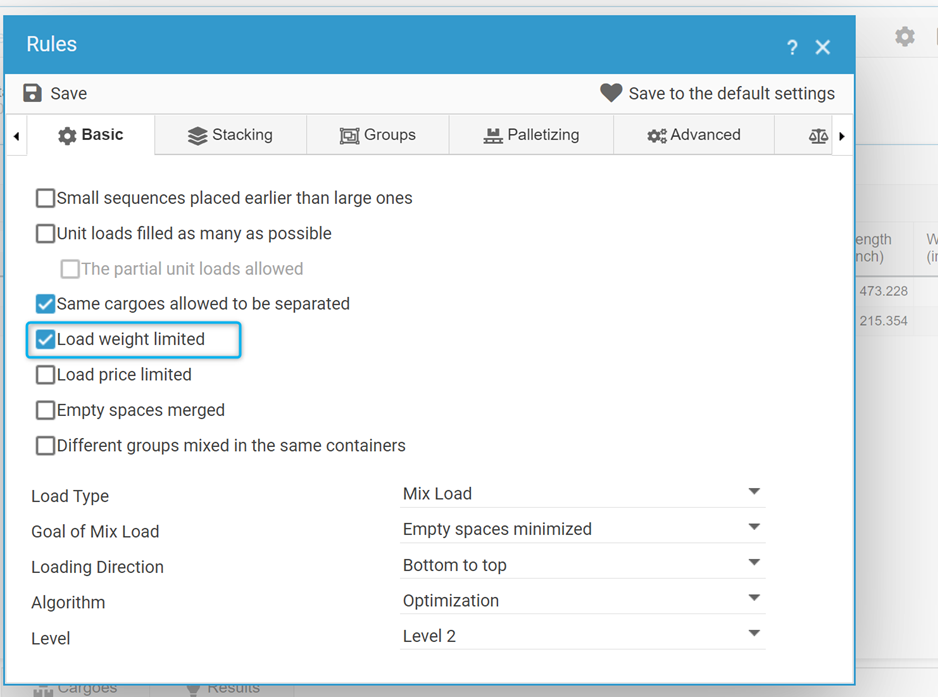Click the Load Type label

click(70, 496)
